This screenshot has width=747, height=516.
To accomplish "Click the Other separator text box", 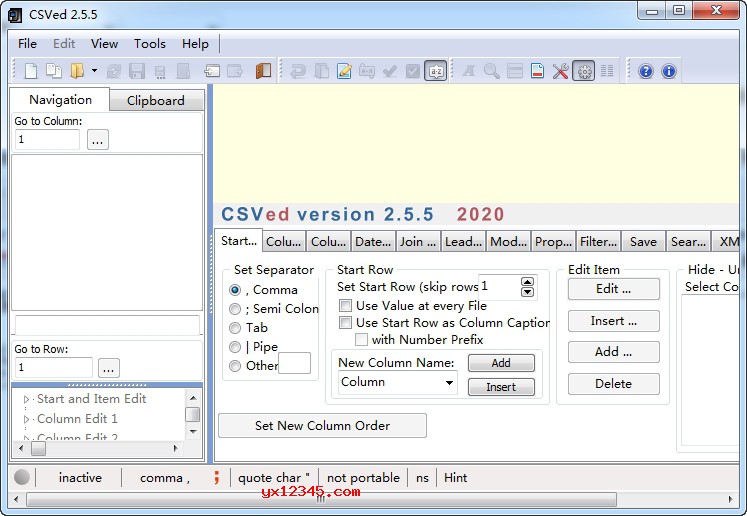I will tap(294, 363).
